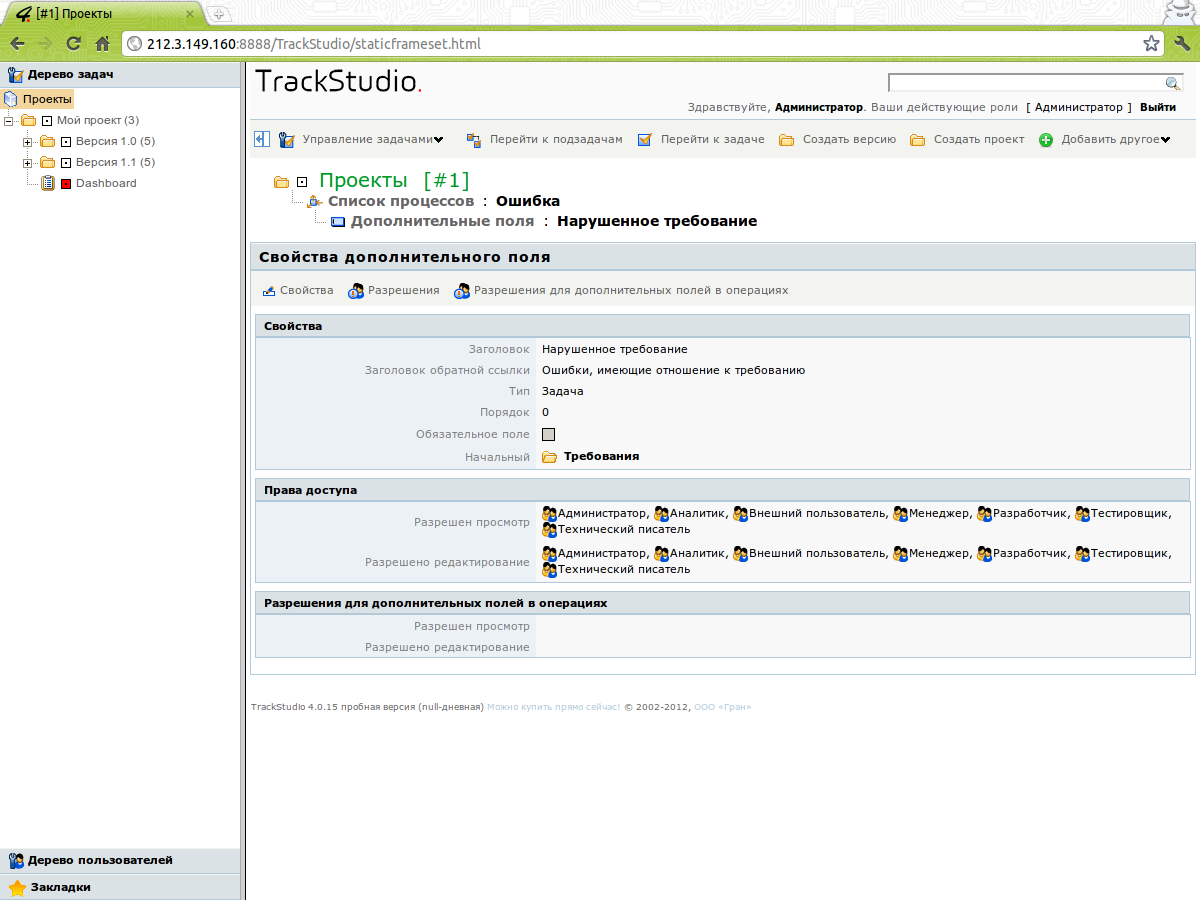
Task: Collapse the Мой проект tree node
Action: [10, 120]
